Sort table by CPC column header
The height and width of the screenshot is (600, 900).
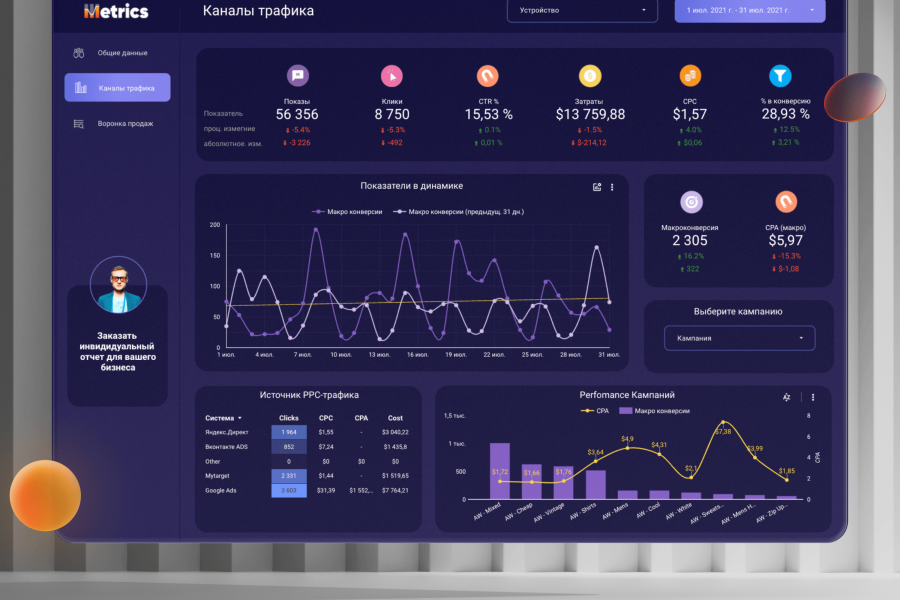point(326,418)
